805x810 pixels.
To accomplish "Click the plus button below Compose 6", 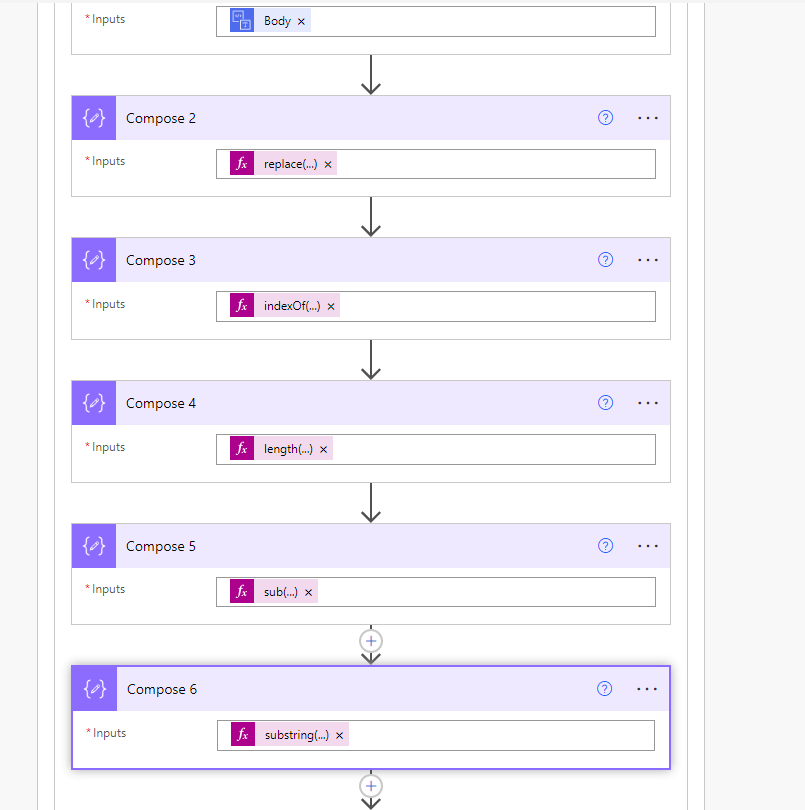I will point(371,786).
